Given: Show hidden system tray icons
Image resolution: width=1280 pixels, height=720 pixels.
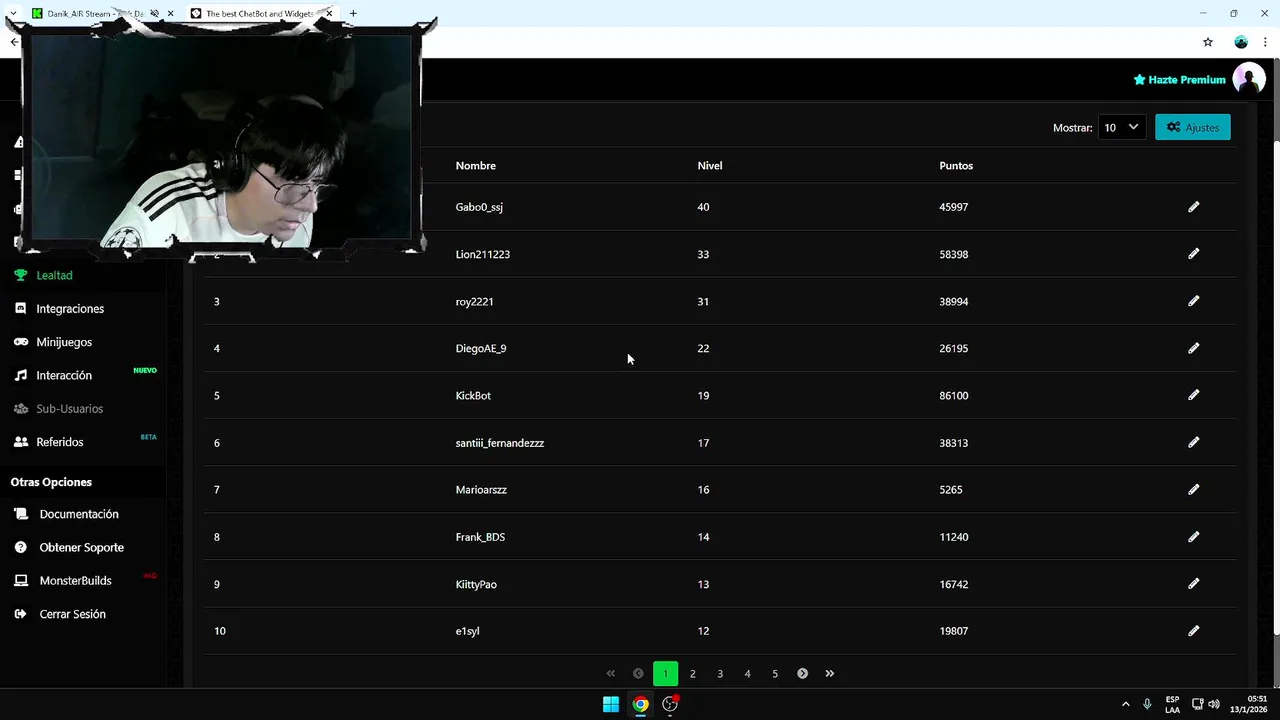Looking at the screenshot, I should tap(1125, 704).
